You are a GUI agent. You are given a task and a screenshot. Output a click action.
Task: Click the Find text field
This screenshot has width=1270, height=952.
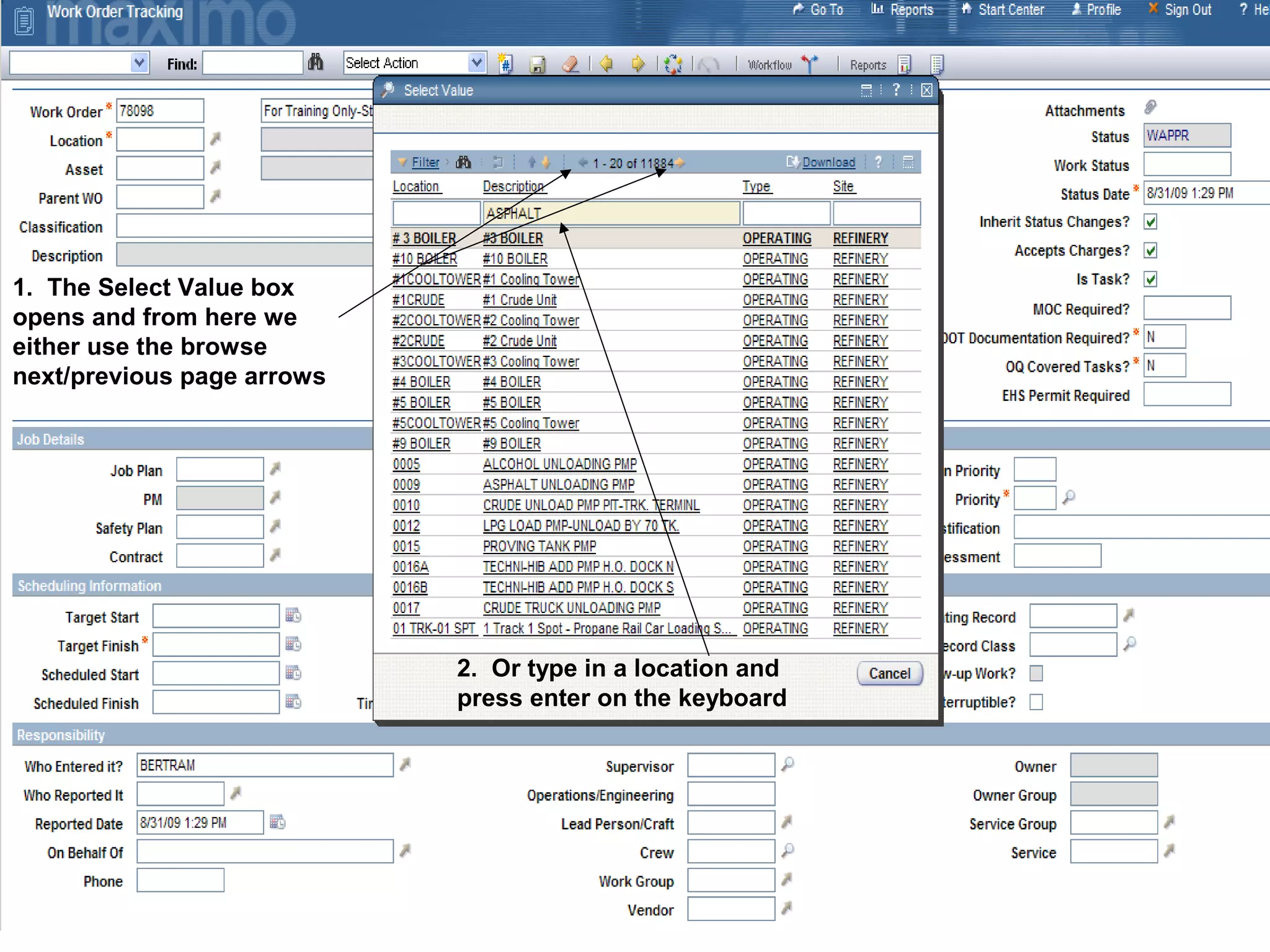[253, 63]
